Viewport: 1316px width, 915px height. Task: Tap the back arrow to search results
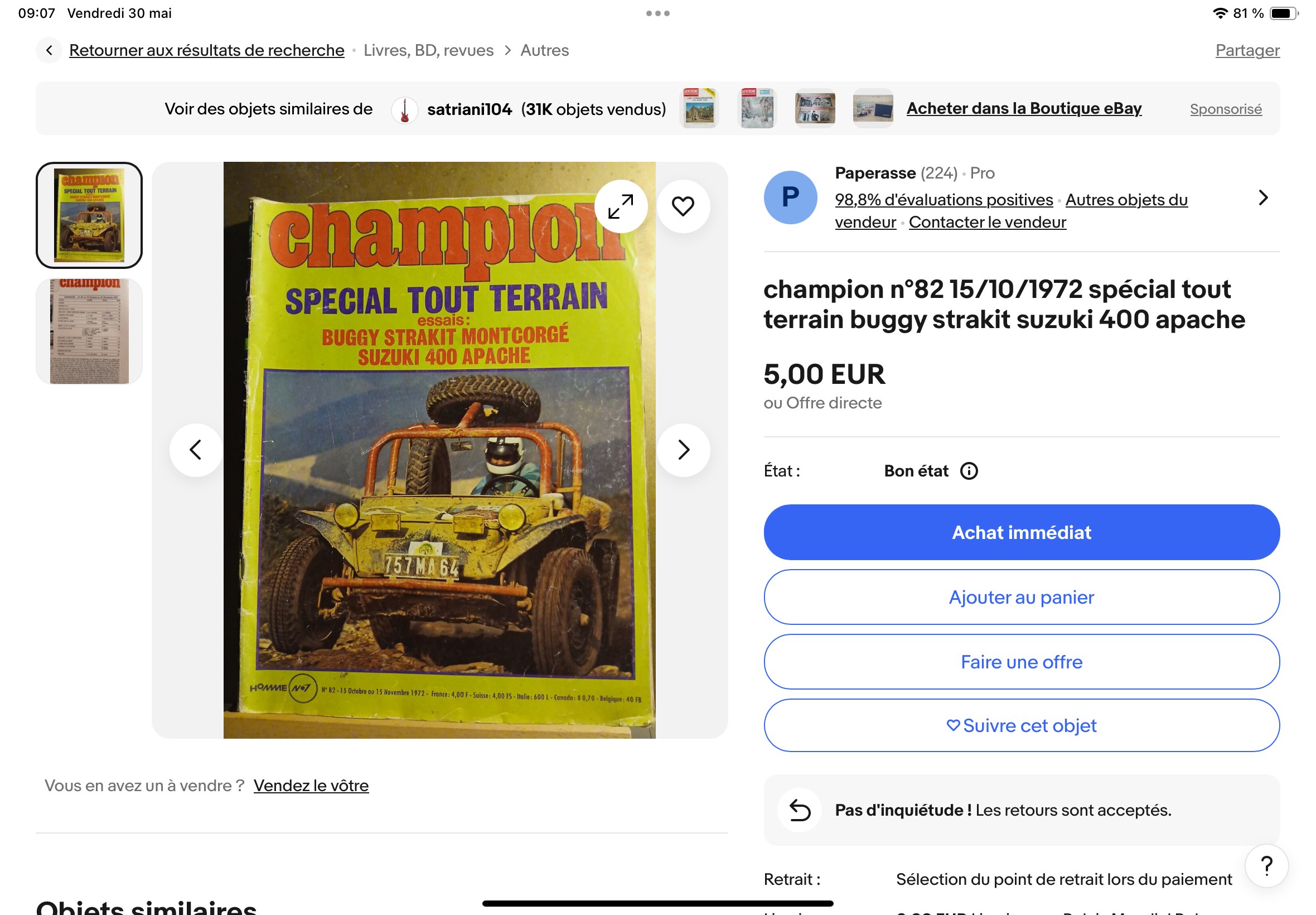pyautogui.click(x=49, y=50)
